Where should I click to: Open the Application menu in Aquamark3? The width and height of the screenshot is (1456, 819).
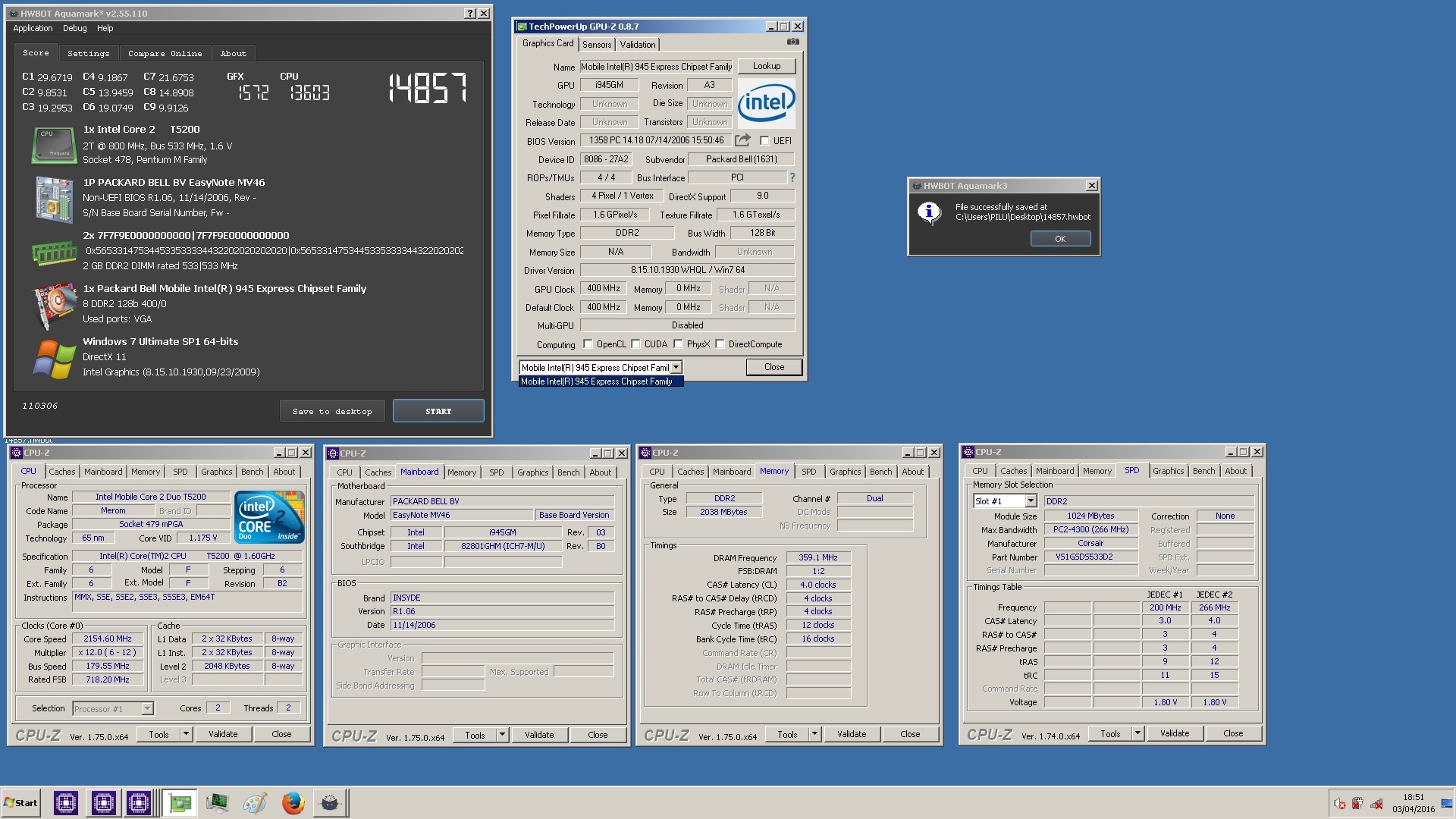pyautogui.click(x=33, y=28)
